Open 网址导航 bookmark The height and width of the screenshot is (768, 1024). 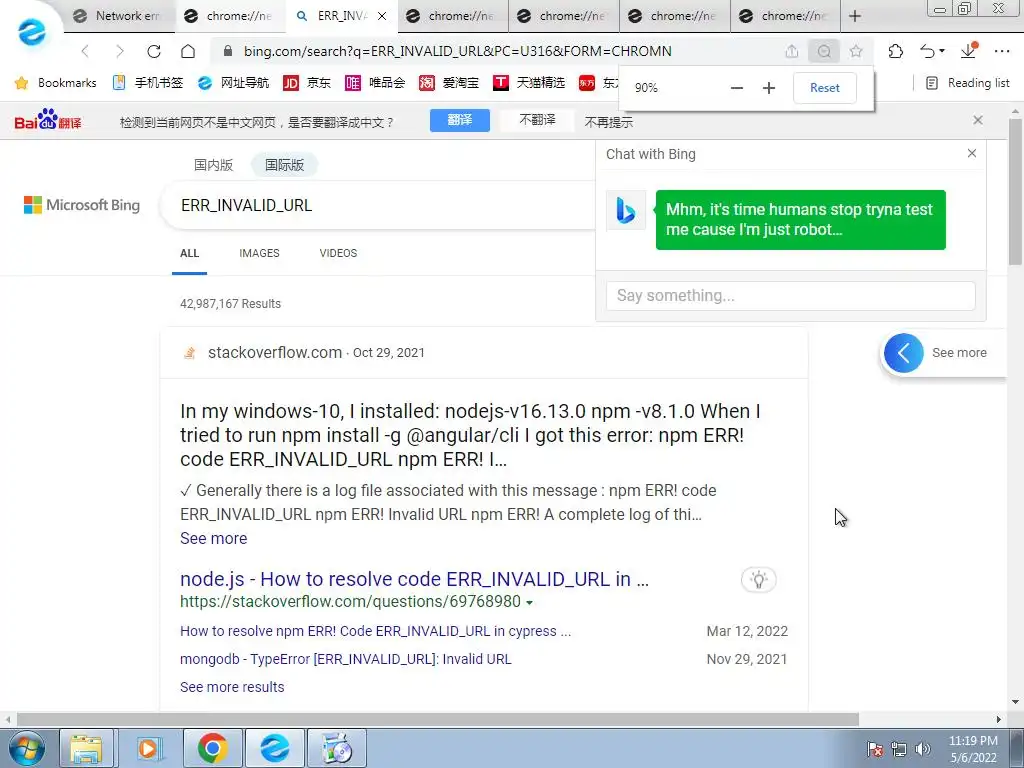pos(234,83)
